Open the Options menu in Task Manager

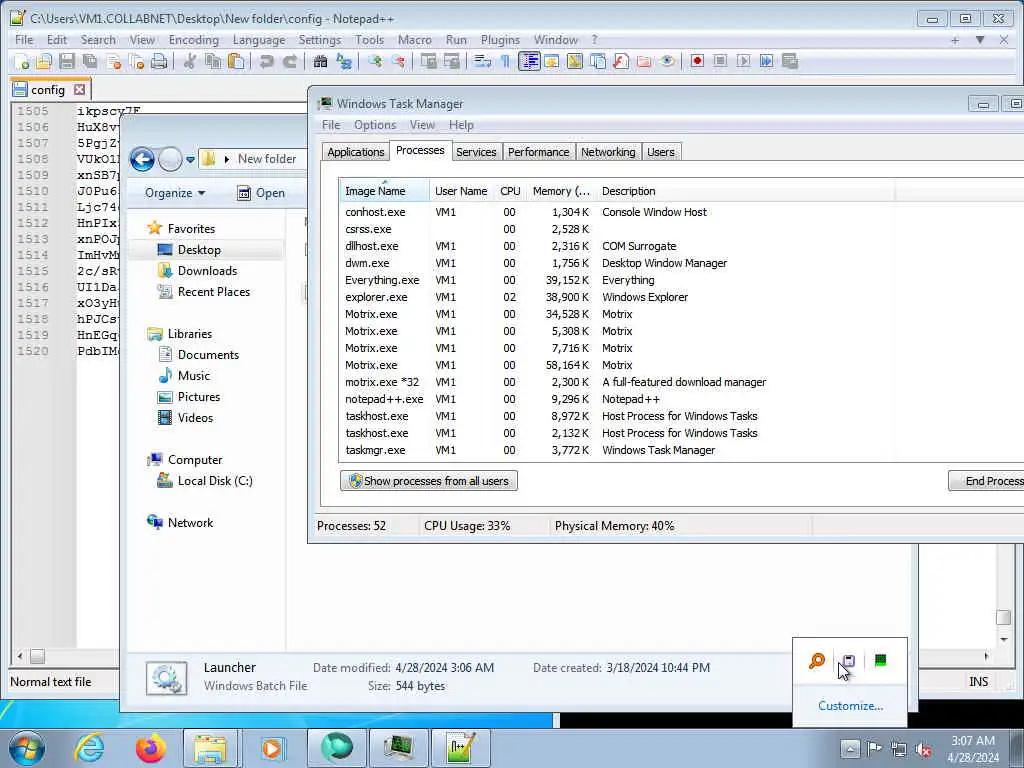pyautogui.click(x=375, y=125)
